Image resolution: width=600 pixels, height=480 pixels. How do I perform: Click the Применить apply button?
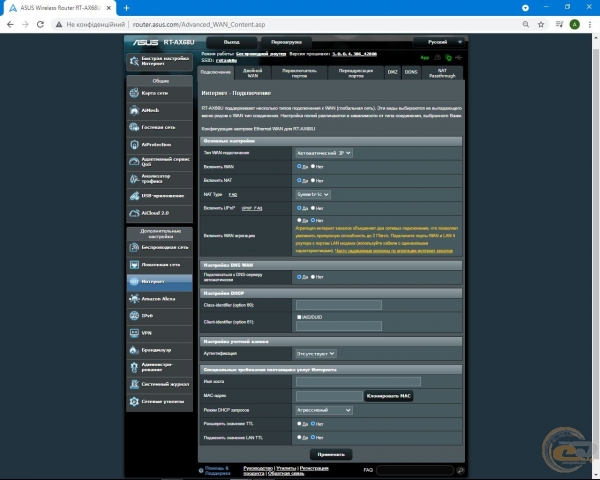tap(331, 454)
